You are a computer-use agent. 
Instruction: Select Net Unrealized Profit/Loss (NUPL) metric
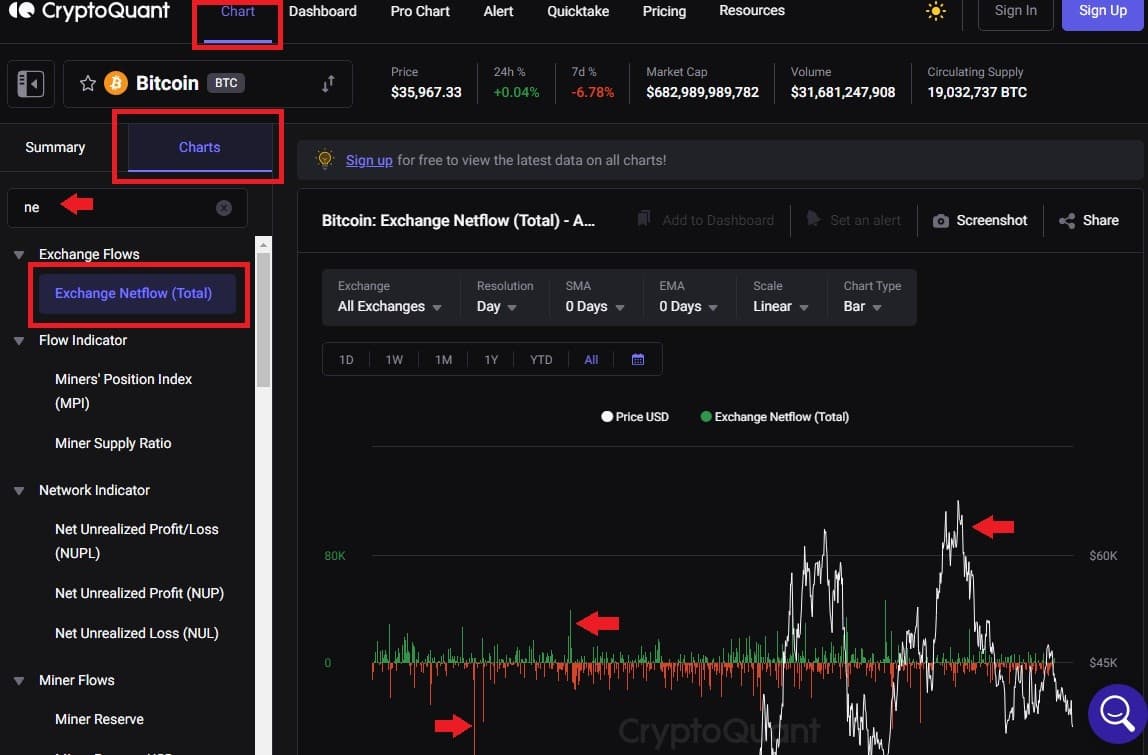pyautogui.click(x=136, y=541)
